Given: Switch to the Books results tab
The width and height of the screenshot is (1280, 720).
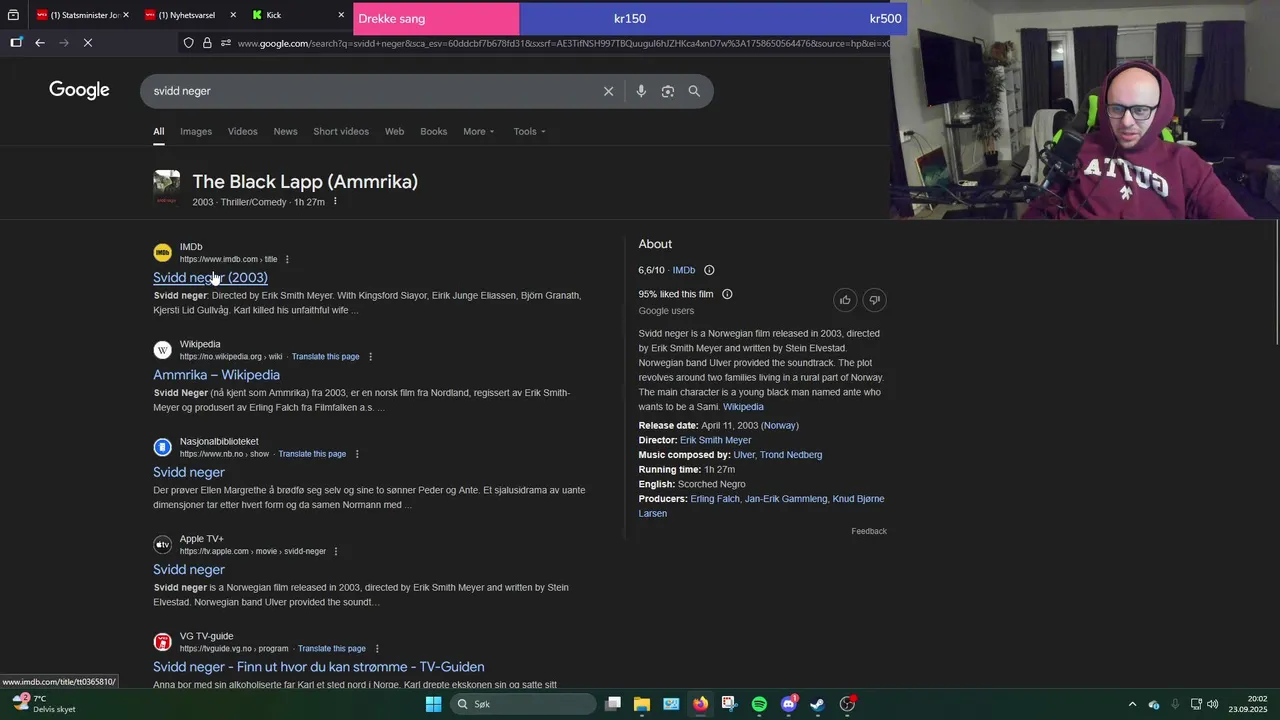Looking at the screenshot, I should [x=433, y=132].
